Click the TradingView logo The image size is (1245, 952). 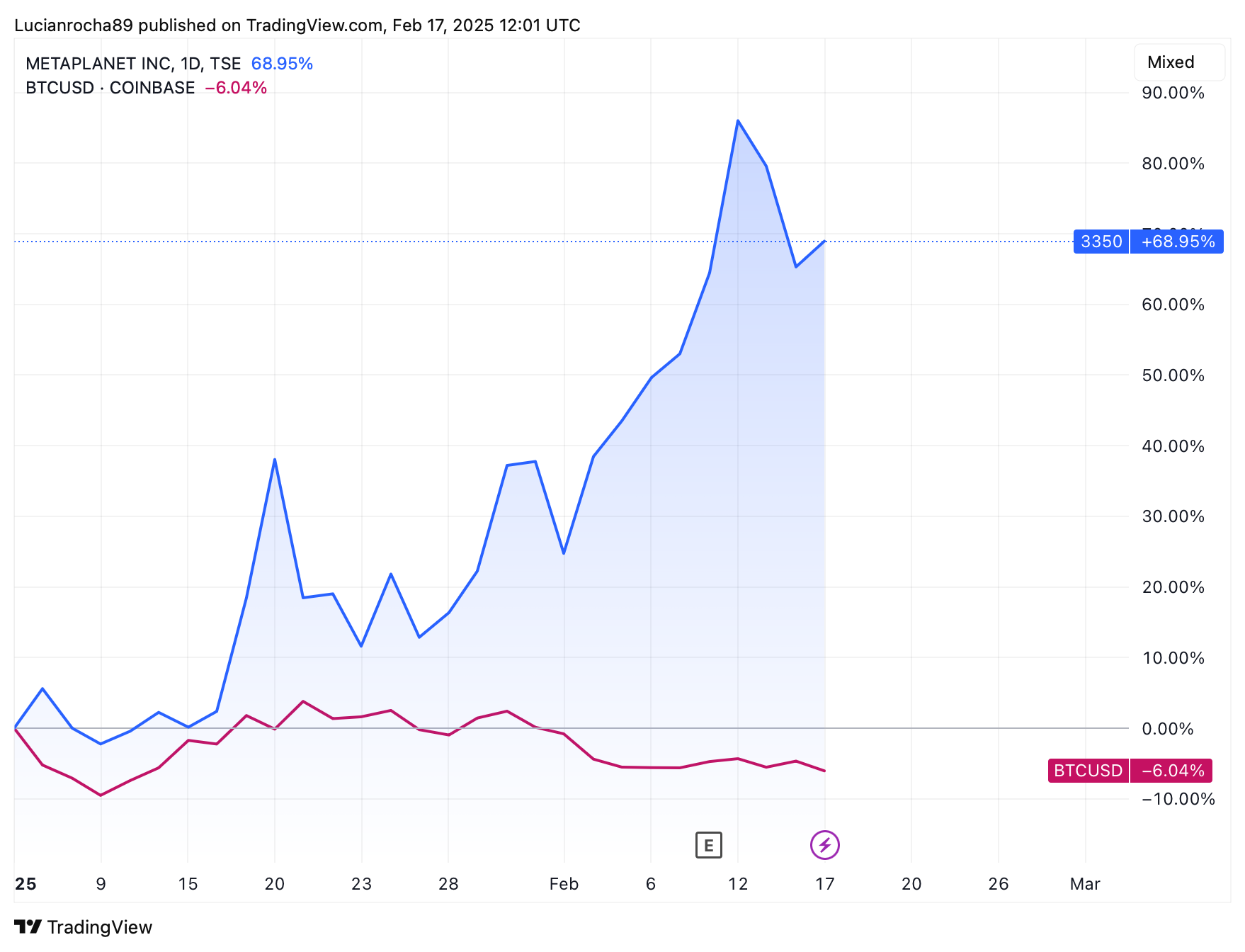click(x=83, y=927)
